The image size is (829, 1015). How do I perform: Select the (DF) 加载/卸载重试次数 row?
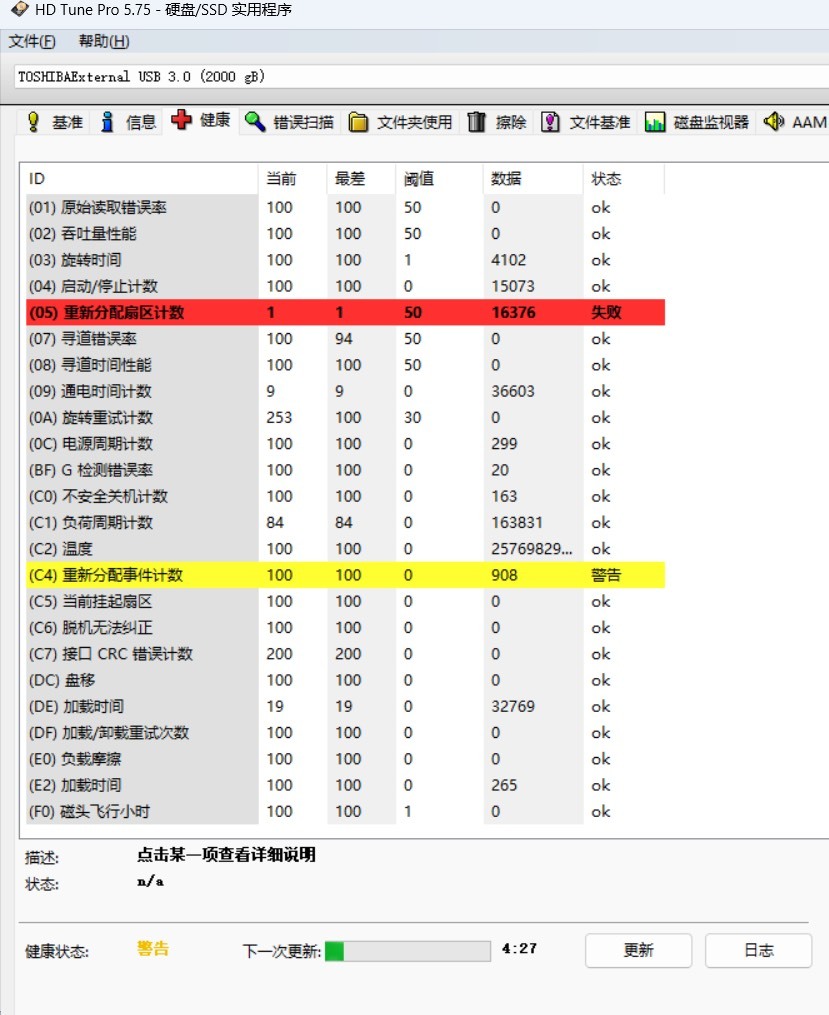coord(346,733)
